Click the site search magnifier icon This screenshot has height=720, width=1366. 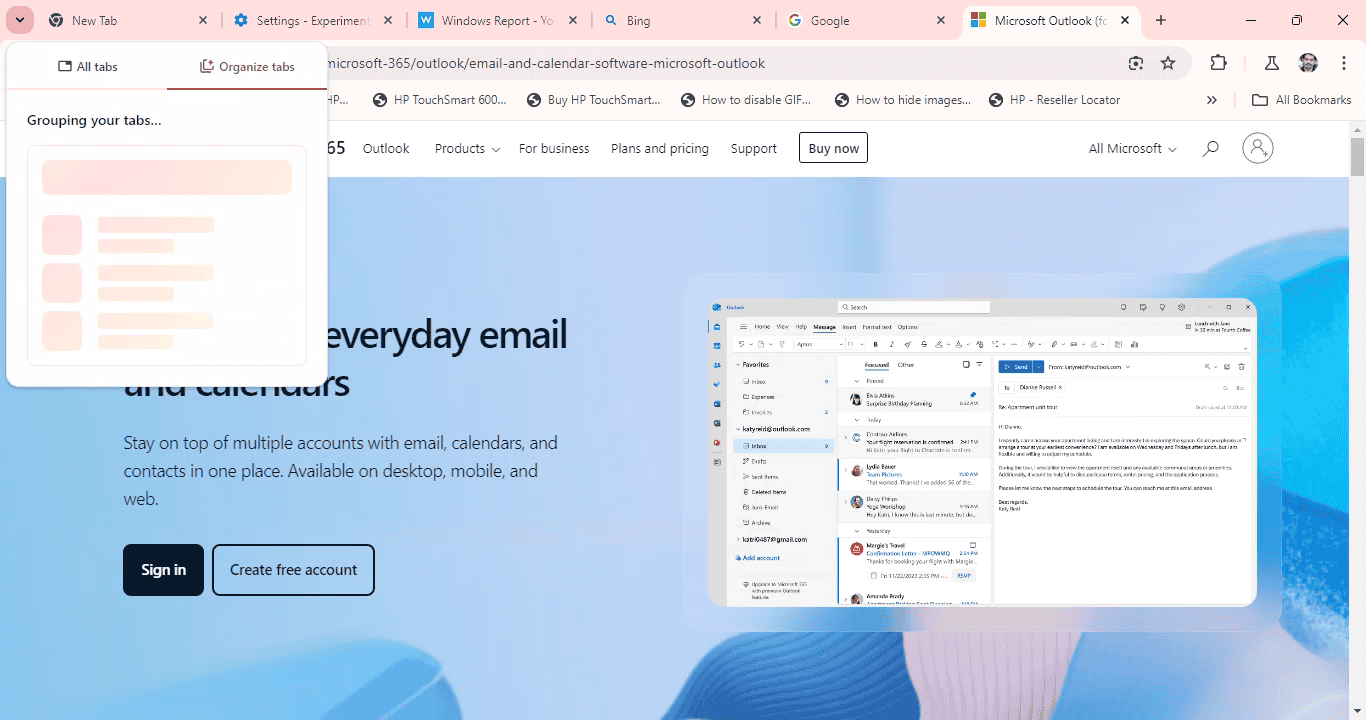(1210, 148)
